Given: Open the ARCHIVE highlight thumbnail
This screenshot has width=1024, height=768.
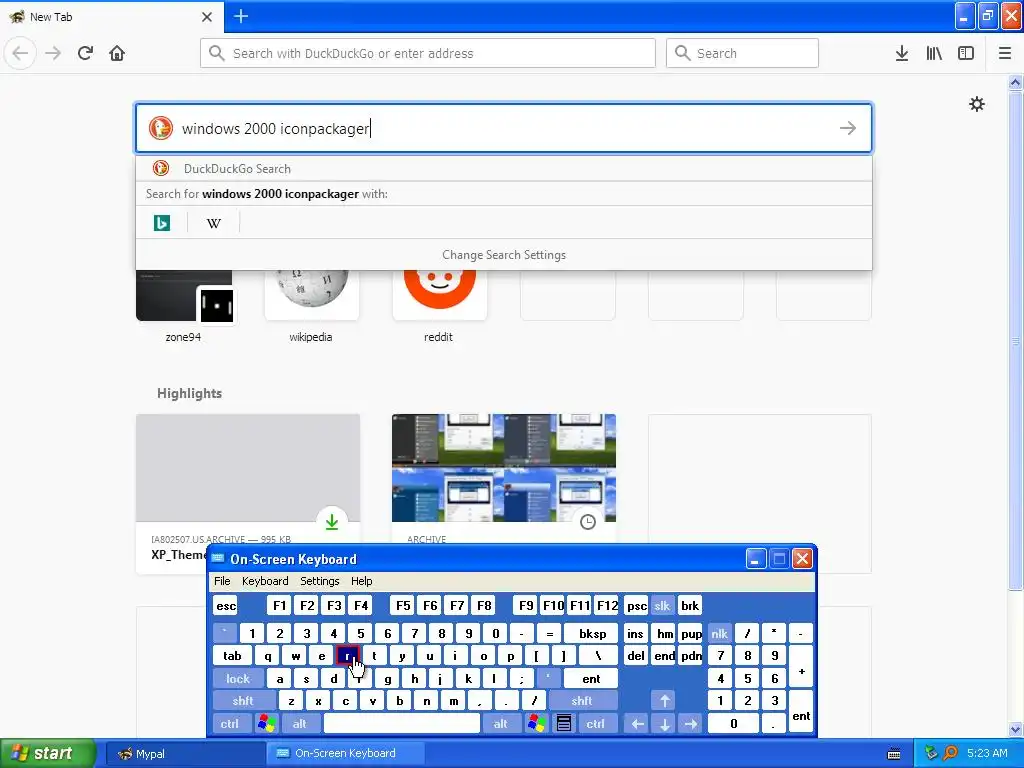Looking at the screenshot, I should [504, 468].
